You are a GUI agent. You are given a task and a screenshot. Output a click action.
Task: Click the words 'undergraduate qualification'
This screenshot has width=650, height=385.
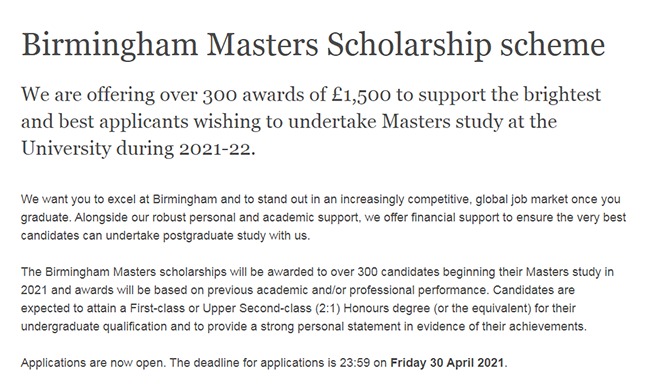[94, 327]
